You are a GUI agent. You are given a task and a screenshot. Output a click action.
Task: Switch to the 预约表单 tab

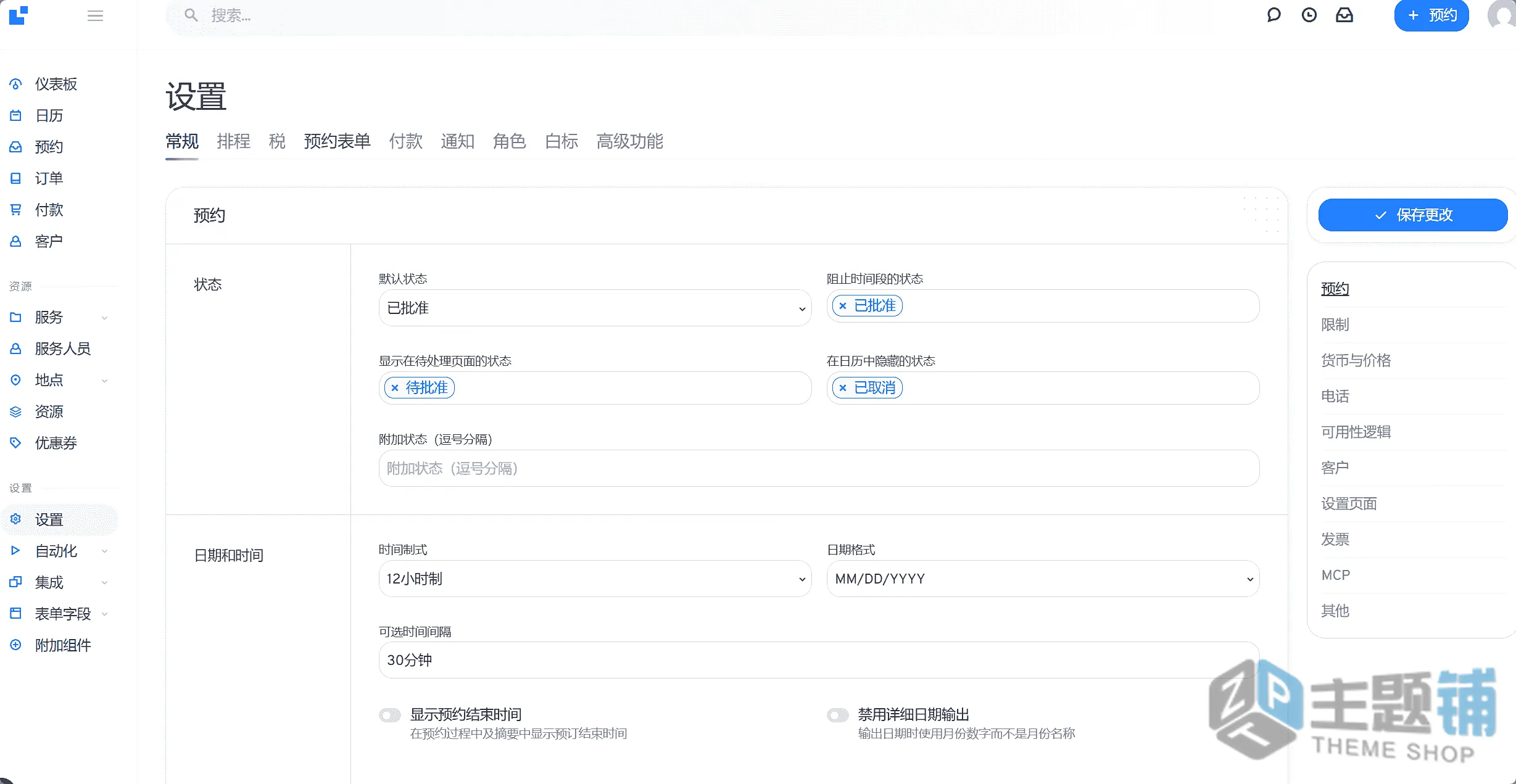click(337, 141)
